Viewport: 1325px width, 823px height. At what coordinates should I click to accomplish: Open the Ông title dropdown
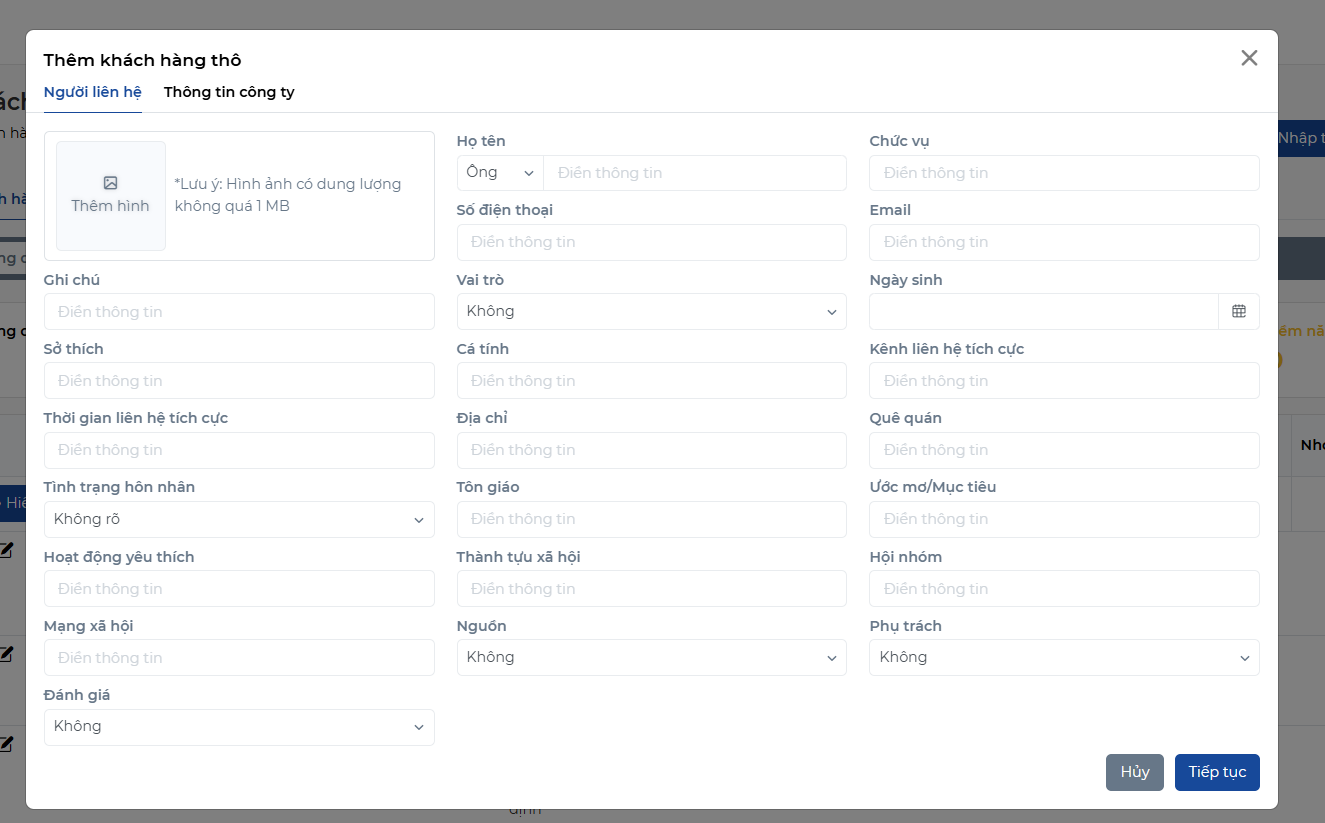(500, 173)
